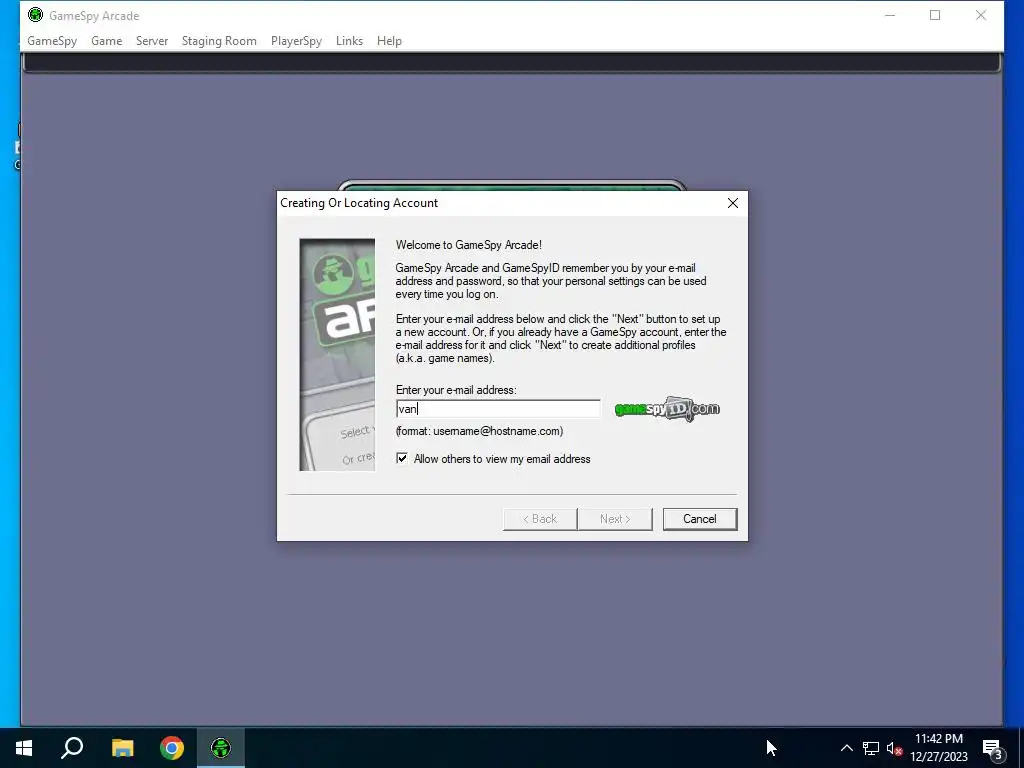Maximize the GameSpy Arcade window
Screen dimensions: 1024x768
click(935, 15)
